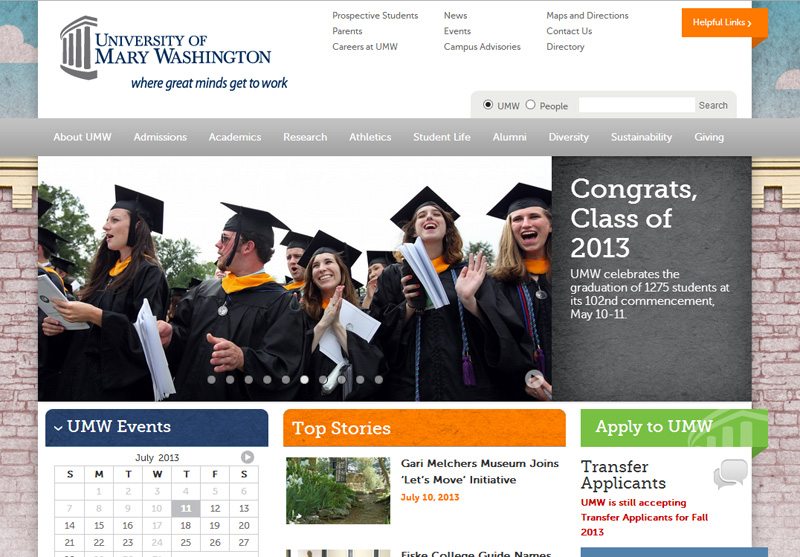This screenshot has height=557, width=800.
Task: Click the search text field
Action: (636, 105)
